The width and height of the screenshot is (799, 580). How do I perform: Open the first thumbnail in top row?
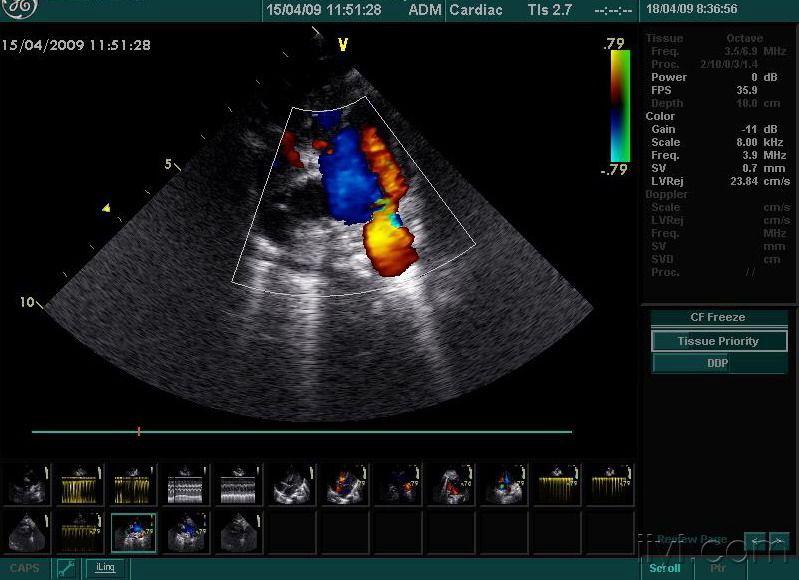click(28, 485)
